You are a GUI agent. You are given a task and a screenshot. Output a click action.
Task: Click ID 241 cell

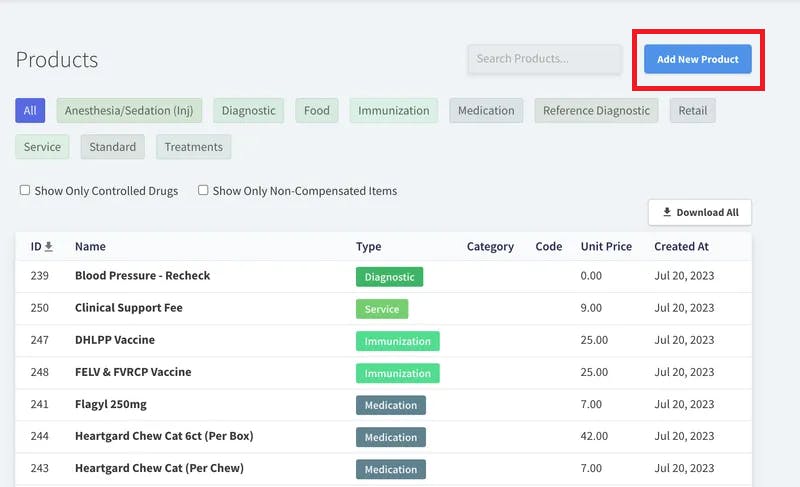point(40,404)
